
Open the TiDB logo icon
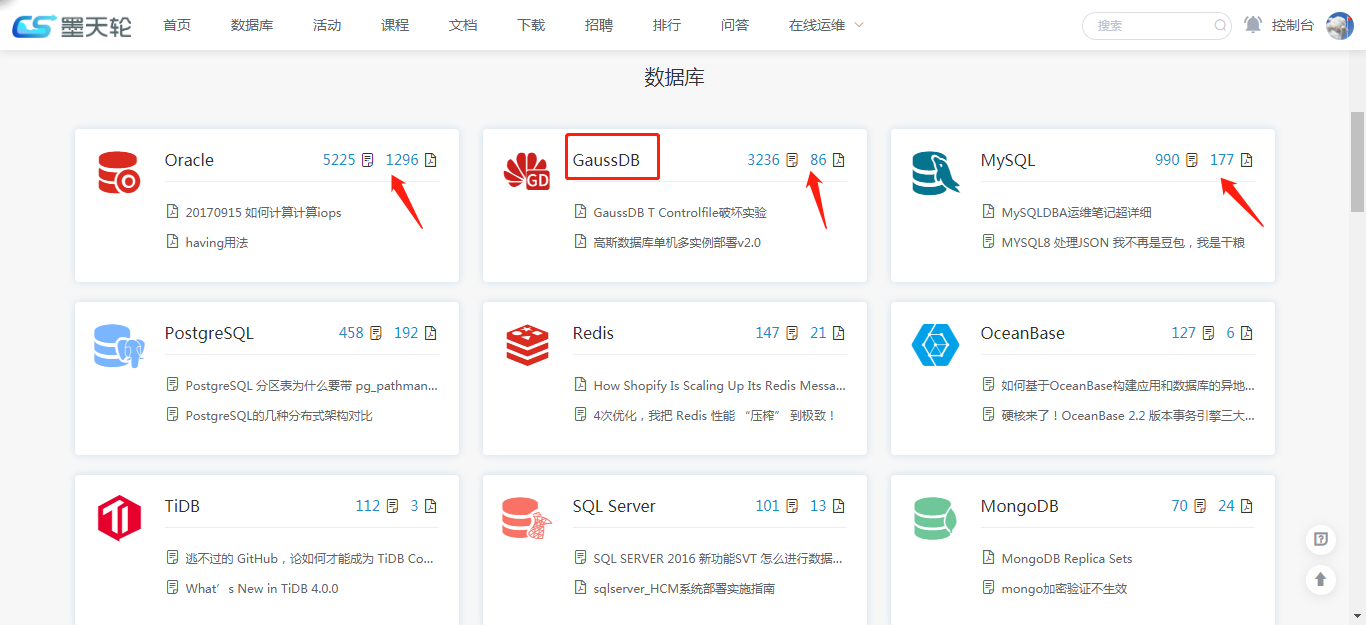119,518
